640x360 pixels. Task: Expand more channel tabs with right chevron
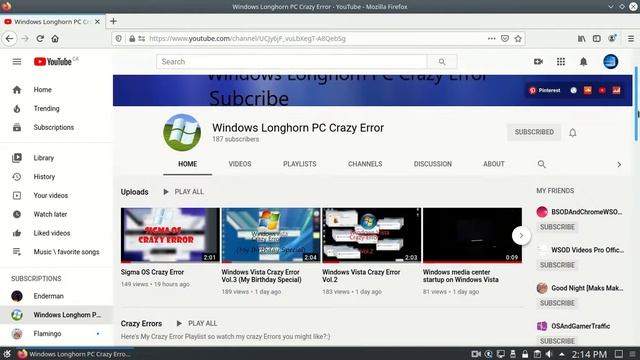(619, 164)
